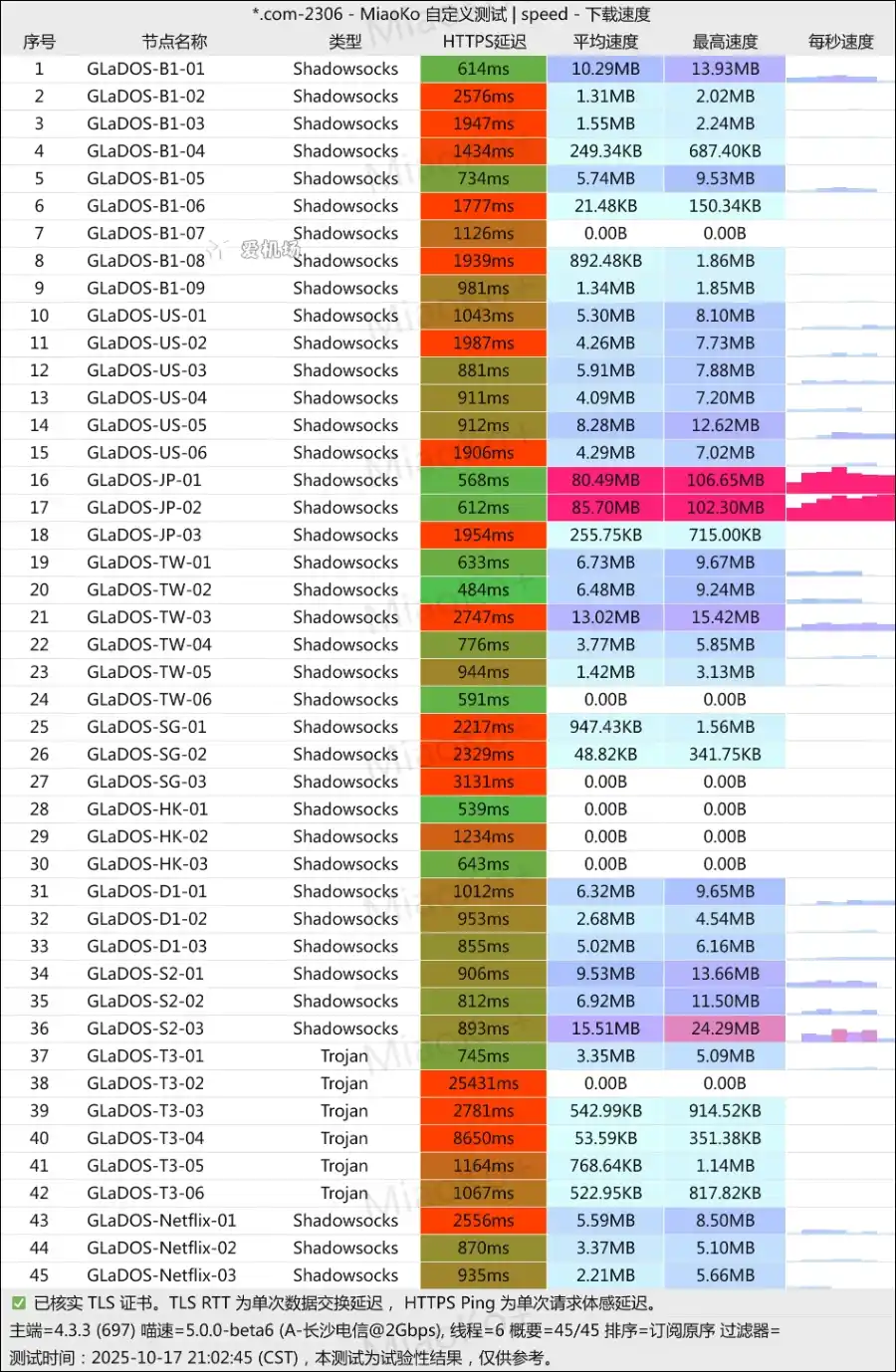
Task: Click the 24.29MB max speed cell
Action: point(725,1029)
